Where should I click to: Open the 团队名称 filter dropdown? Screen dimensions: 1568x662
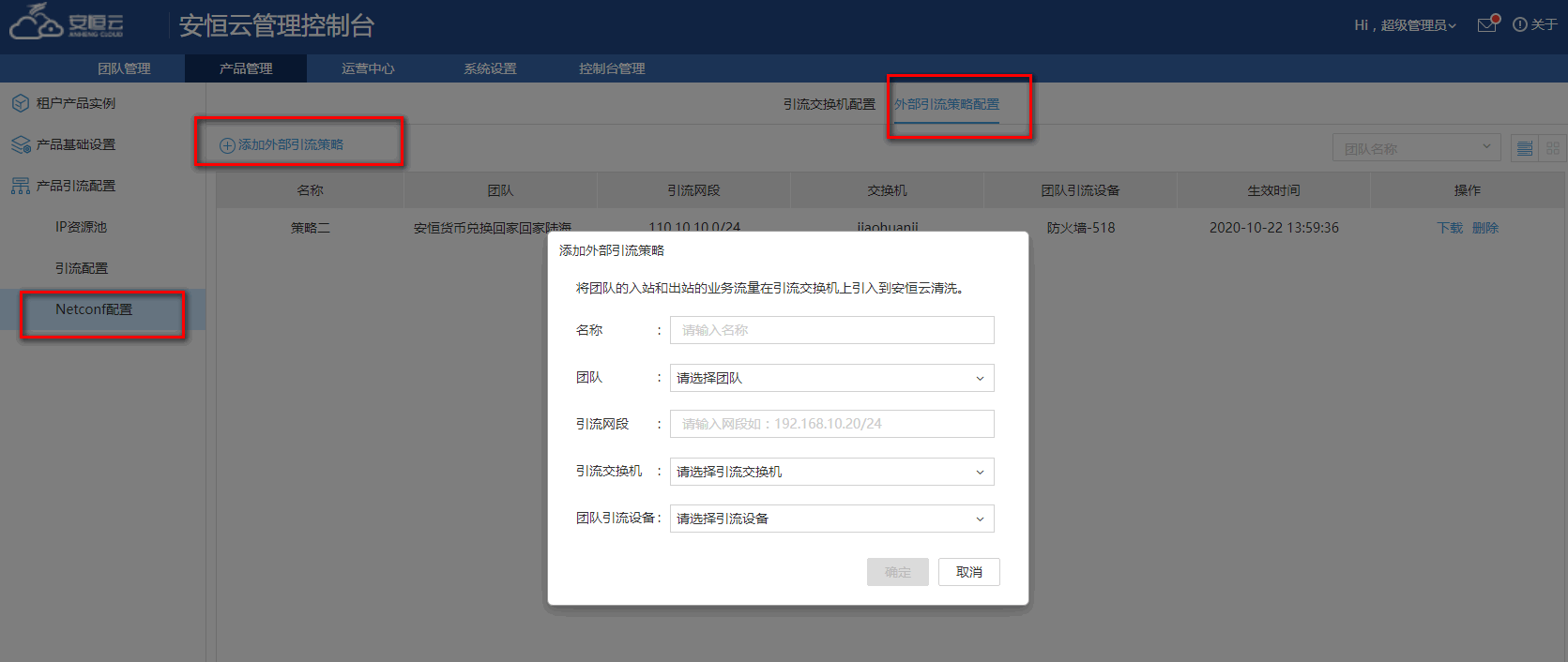click(1417, 148)
